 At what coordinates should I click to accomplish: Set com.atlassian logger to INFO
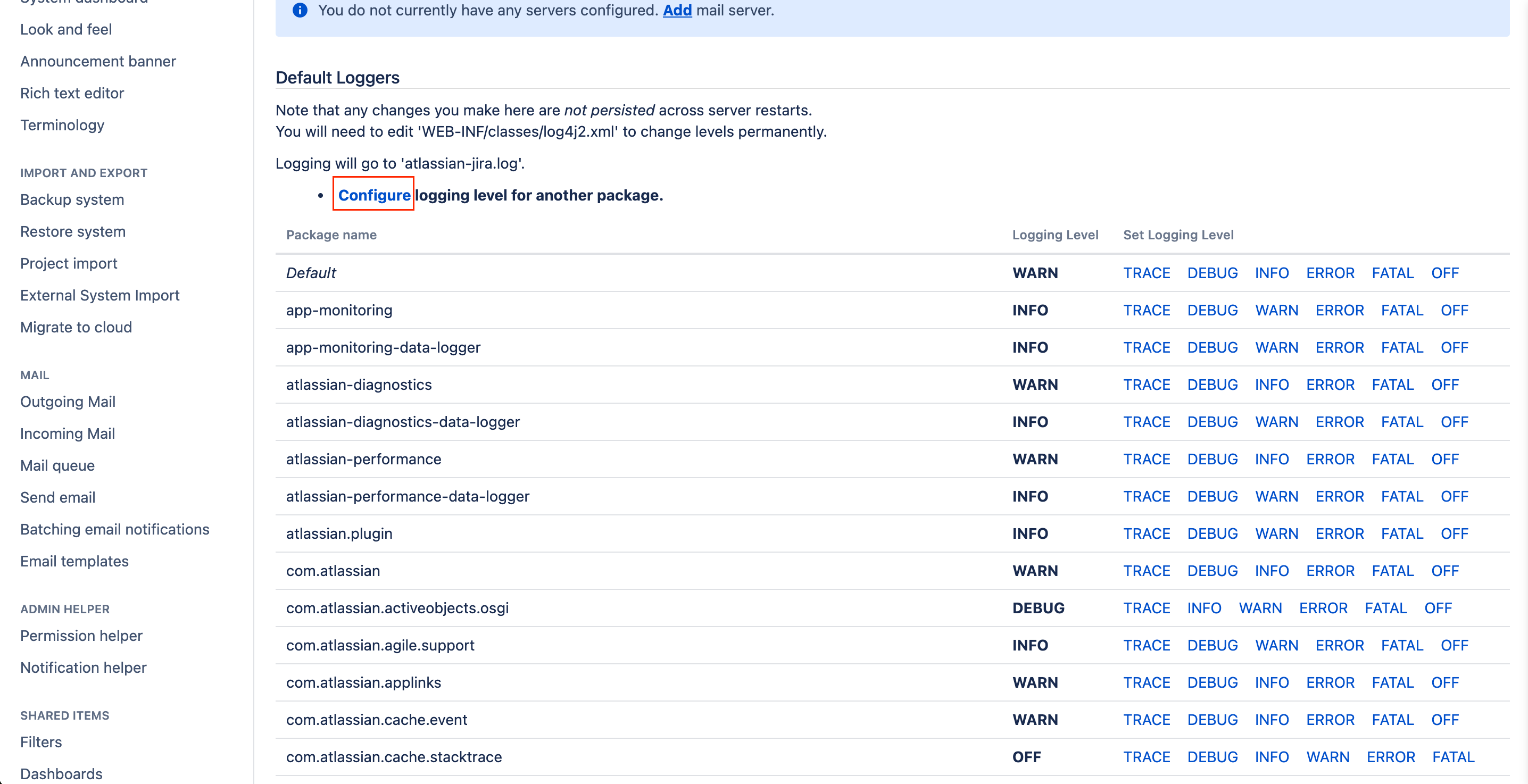[1271, 571]
